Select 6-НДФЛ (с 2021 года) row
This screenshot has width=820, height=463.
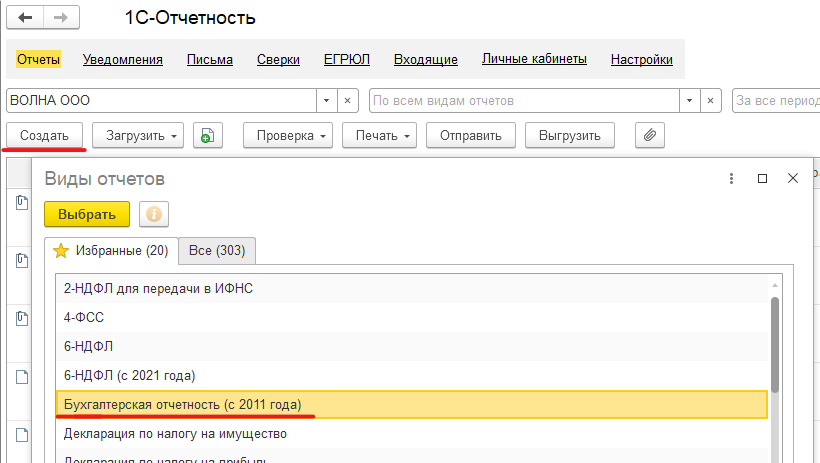[412, 376]
